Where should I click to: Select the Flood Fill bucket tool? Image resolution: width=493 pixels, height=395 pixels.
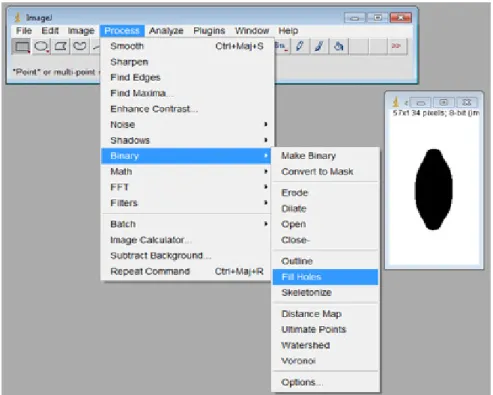pos(338,46)
